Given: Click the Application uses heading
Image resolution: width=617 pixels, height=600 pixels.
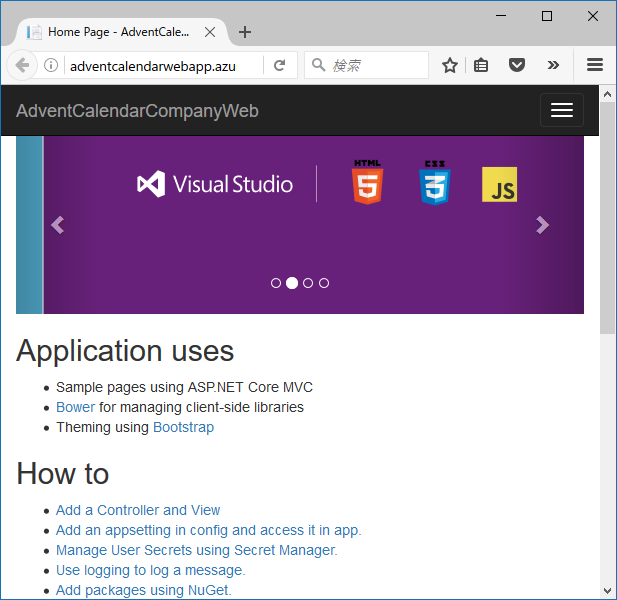Looking at the screenshot, I should [125, 351].
